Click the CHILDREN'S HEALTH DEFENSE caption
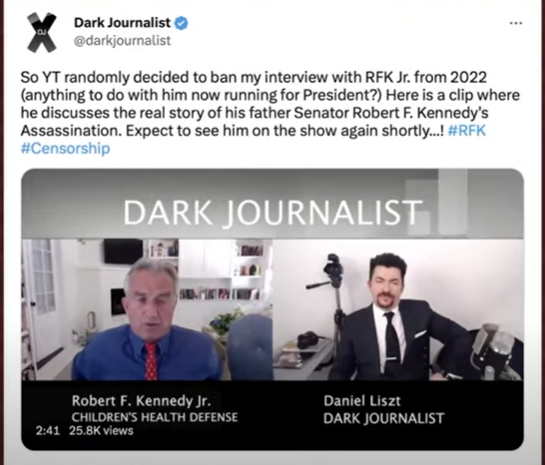This screenshot has width=545, height=465. click(x=155, y=417)
